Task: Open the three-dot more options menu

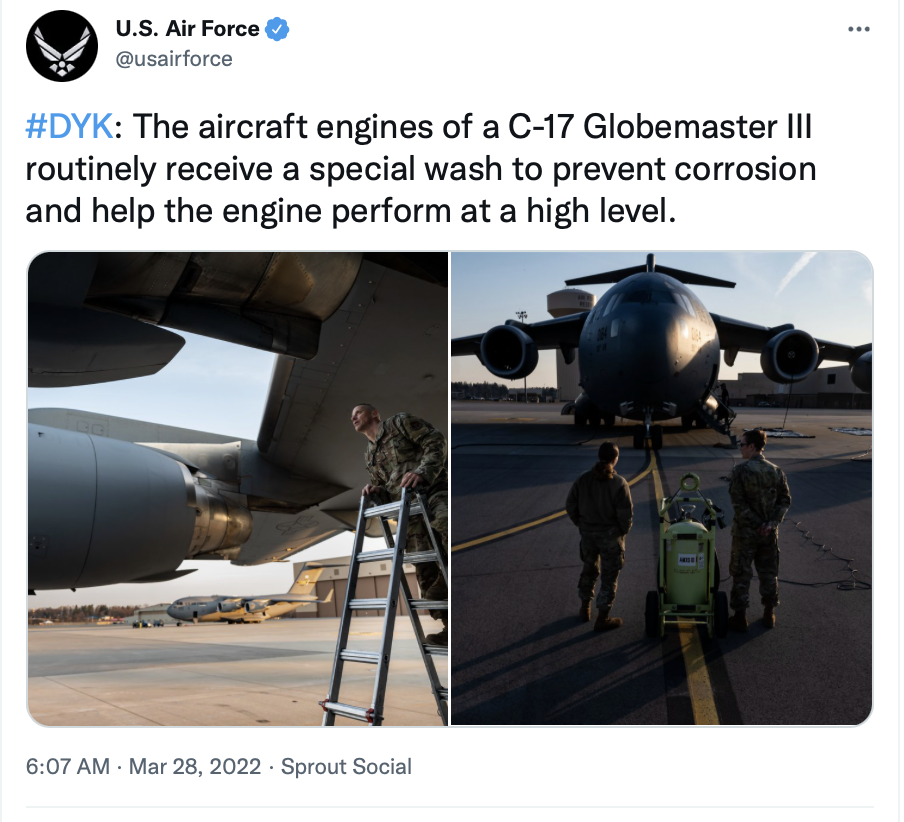Action: coord(858,29)
